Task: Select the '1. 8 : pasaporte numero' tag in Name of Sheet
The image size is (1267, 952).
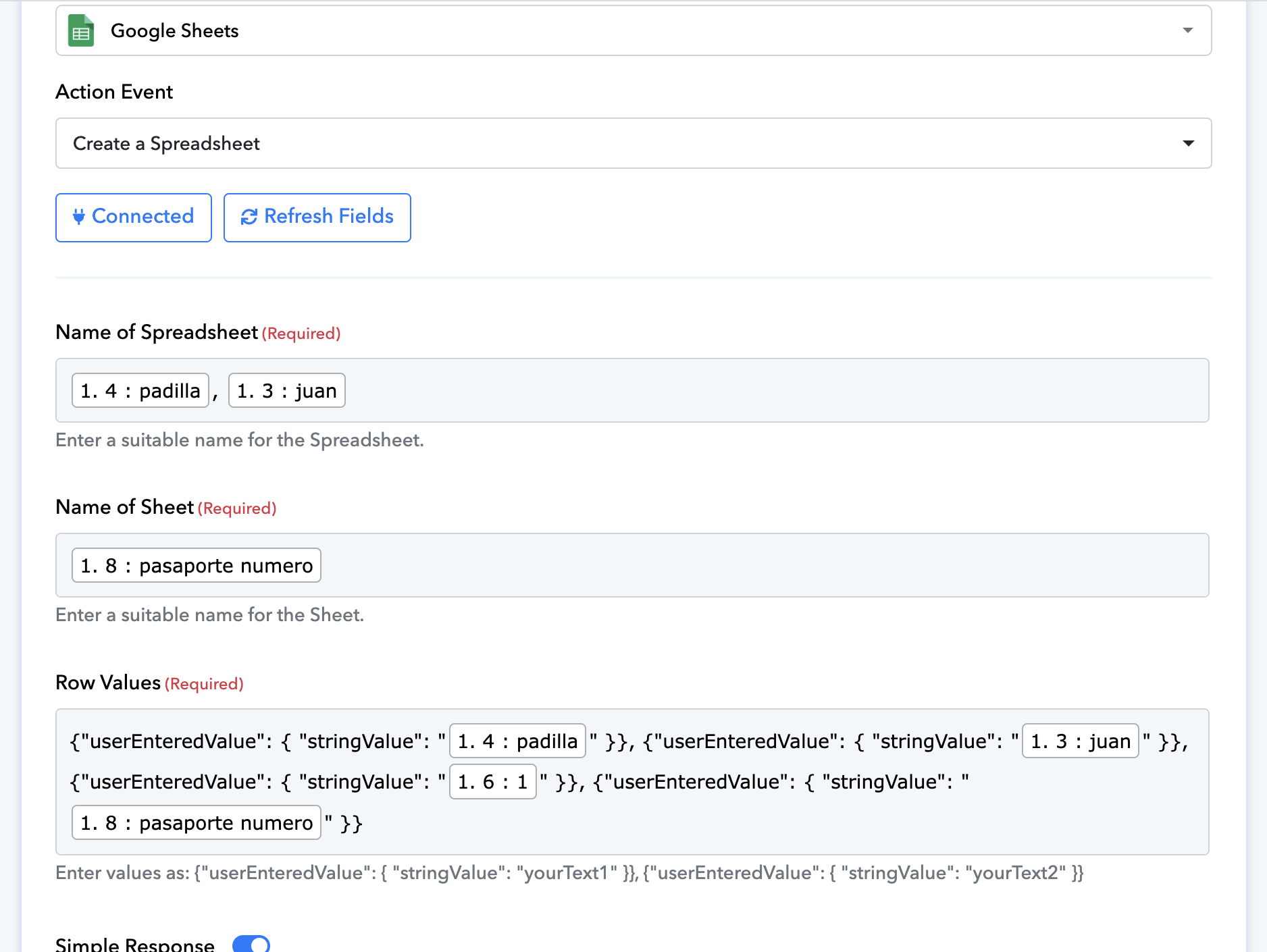Action: (x=197, y=565)
